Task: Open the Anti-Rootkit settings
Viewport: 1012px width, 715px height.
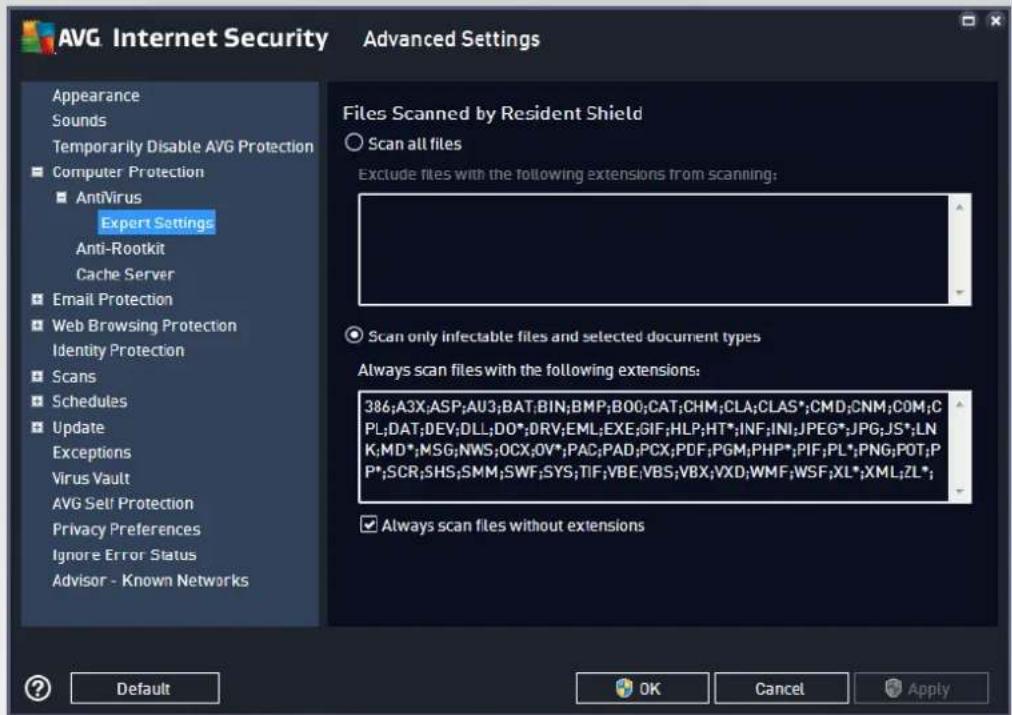Action: (x=120, y=248)
